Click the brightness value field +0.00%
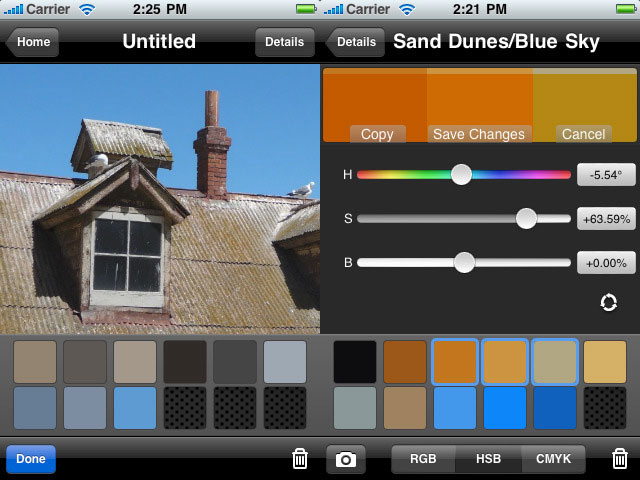 (x=606, y=263)
